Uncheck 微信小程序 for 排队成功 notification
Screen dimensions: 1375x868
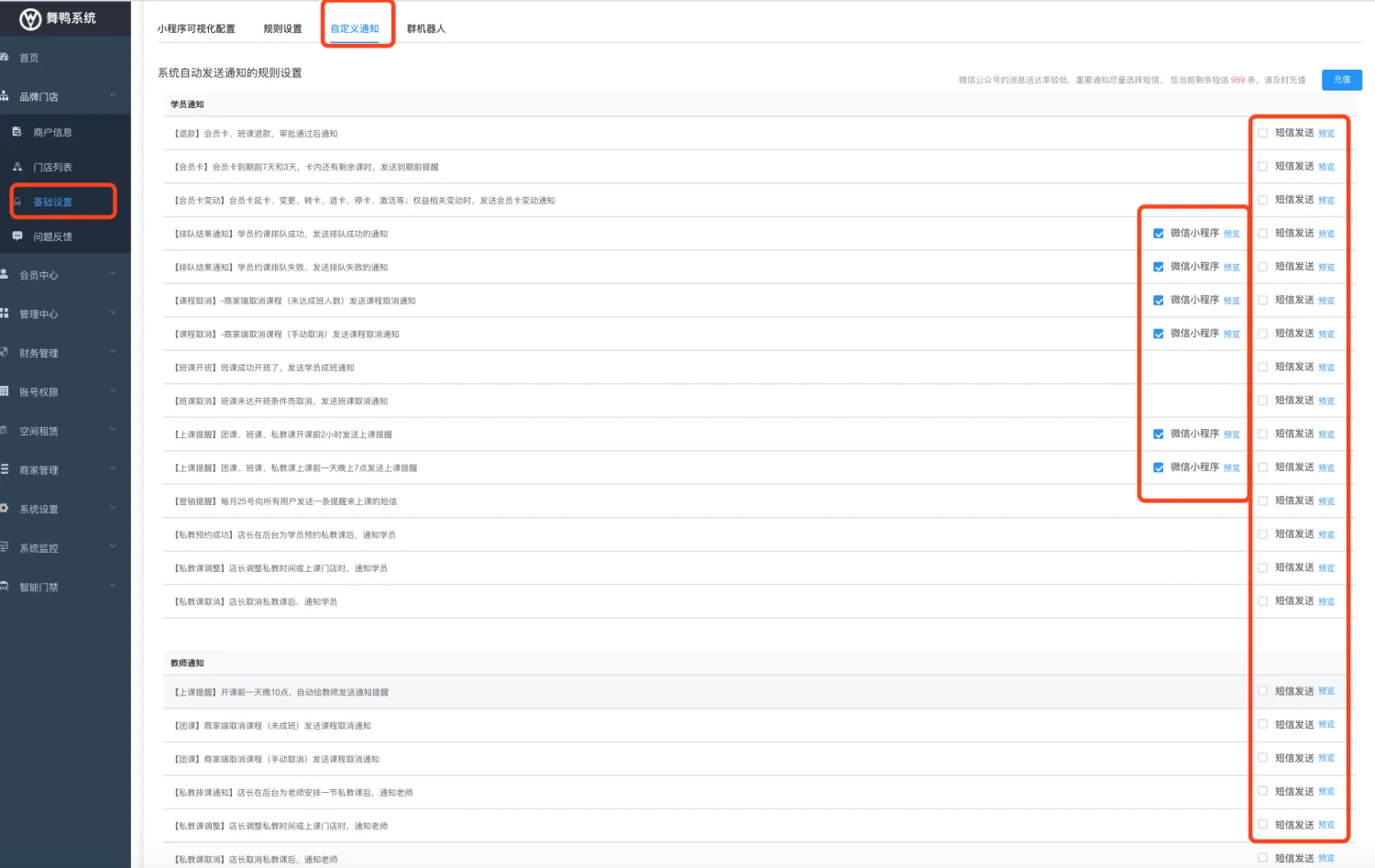pyautogui.click(x=1159, y=234)
